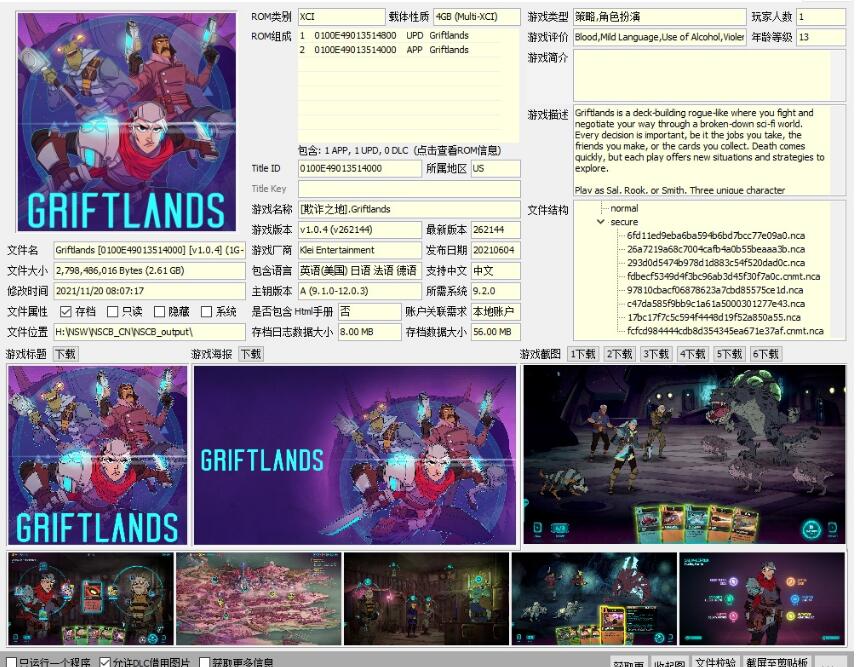Click the 文件结构 tree scrollbar
Screen dimensions: 858x667
838,270
